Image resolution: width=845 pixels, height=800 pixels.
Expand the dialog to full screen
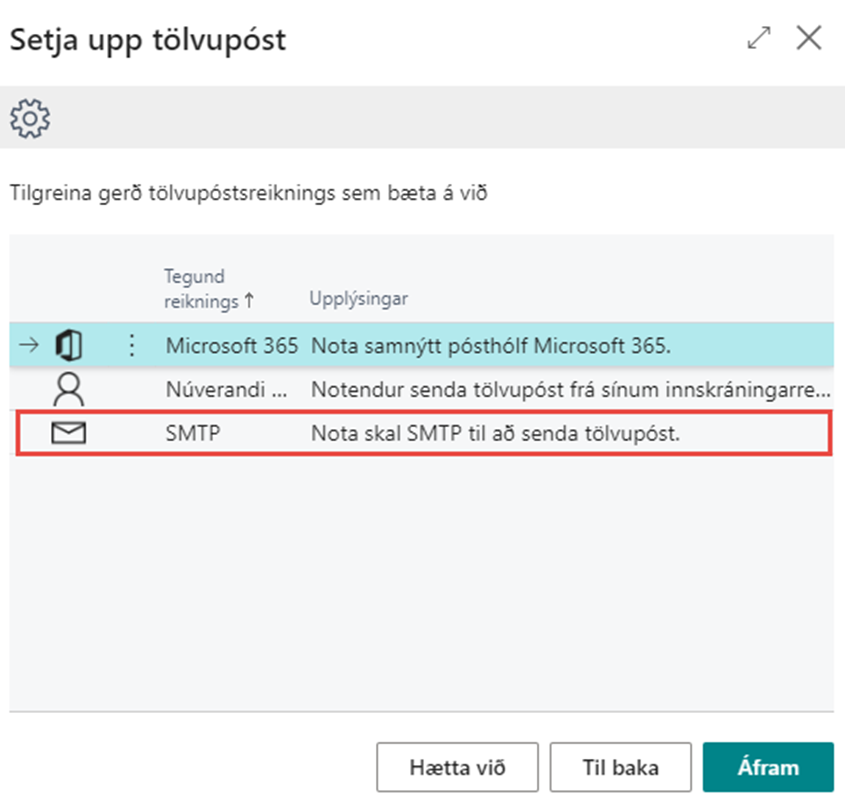click(759, 39)
